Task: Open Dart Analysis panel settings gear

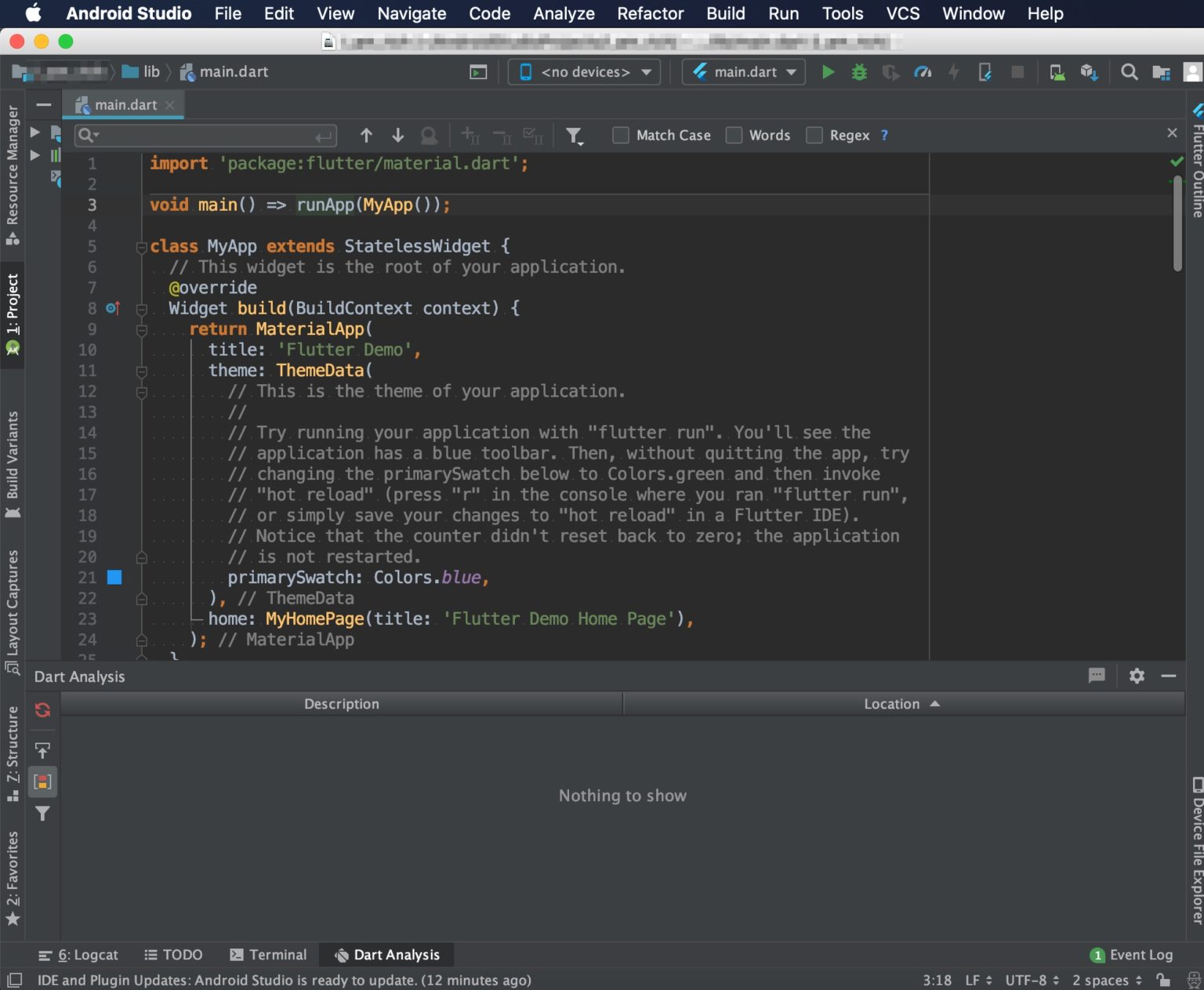Action: [x=1136, y=676]
